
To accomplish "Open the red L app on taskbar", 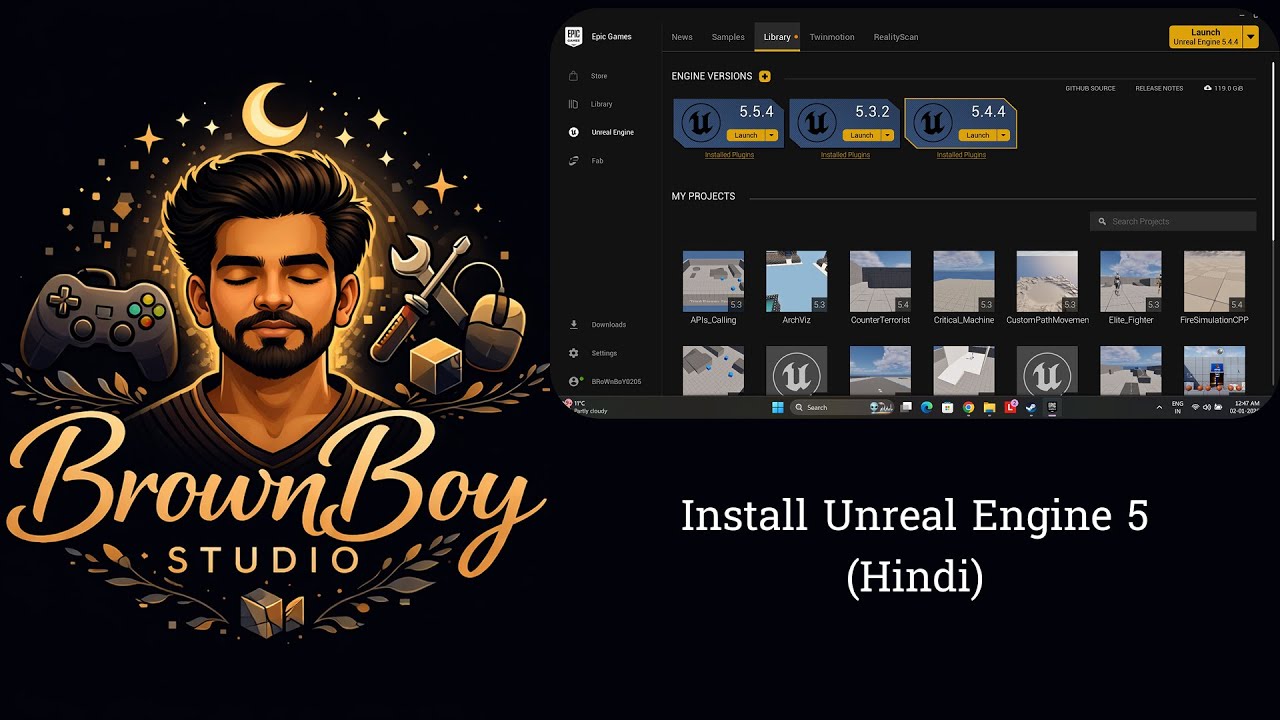I will coord(1011,407).
